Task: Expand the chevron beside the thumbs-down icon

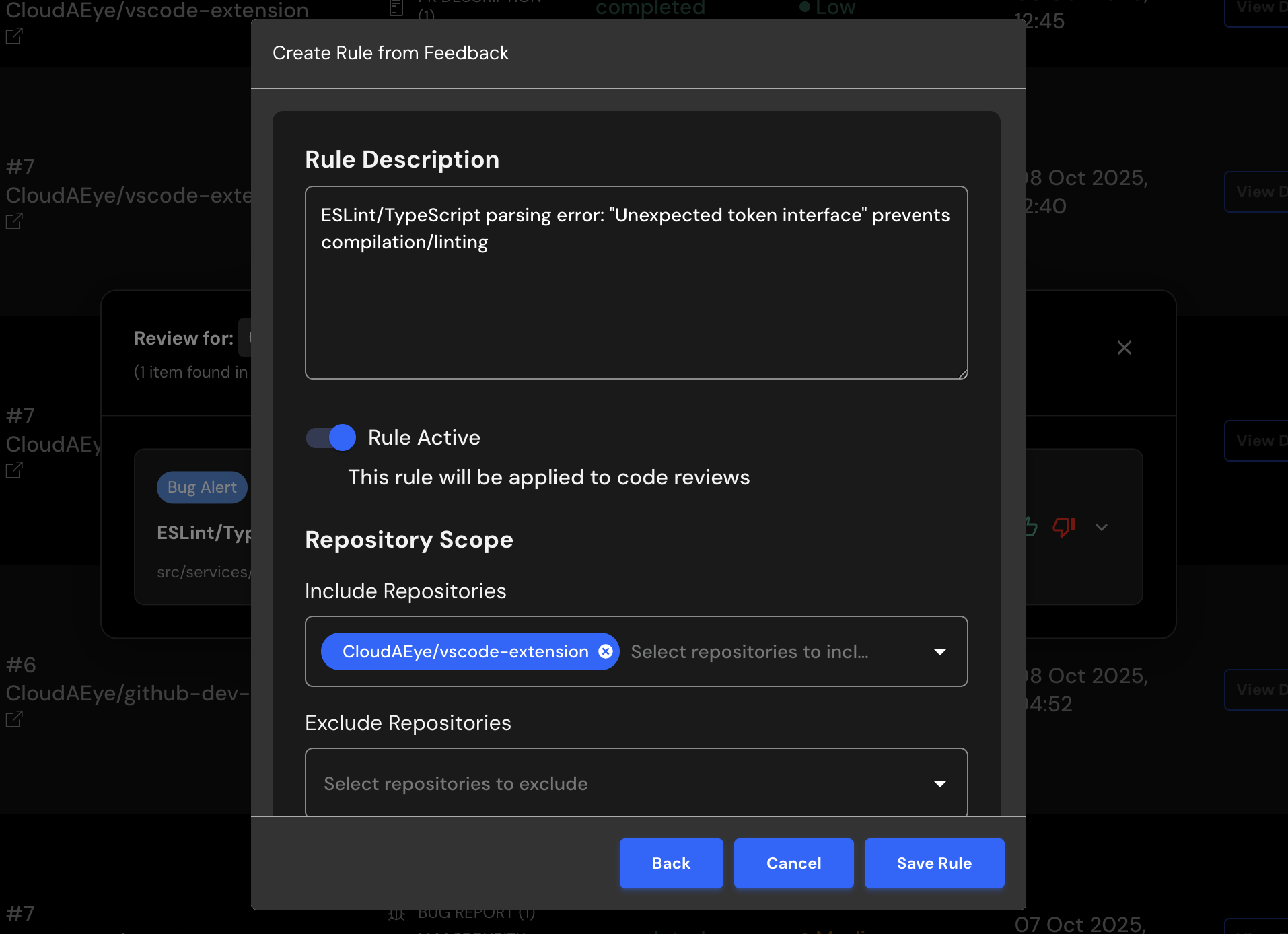Action: (x=1102, y=527)
